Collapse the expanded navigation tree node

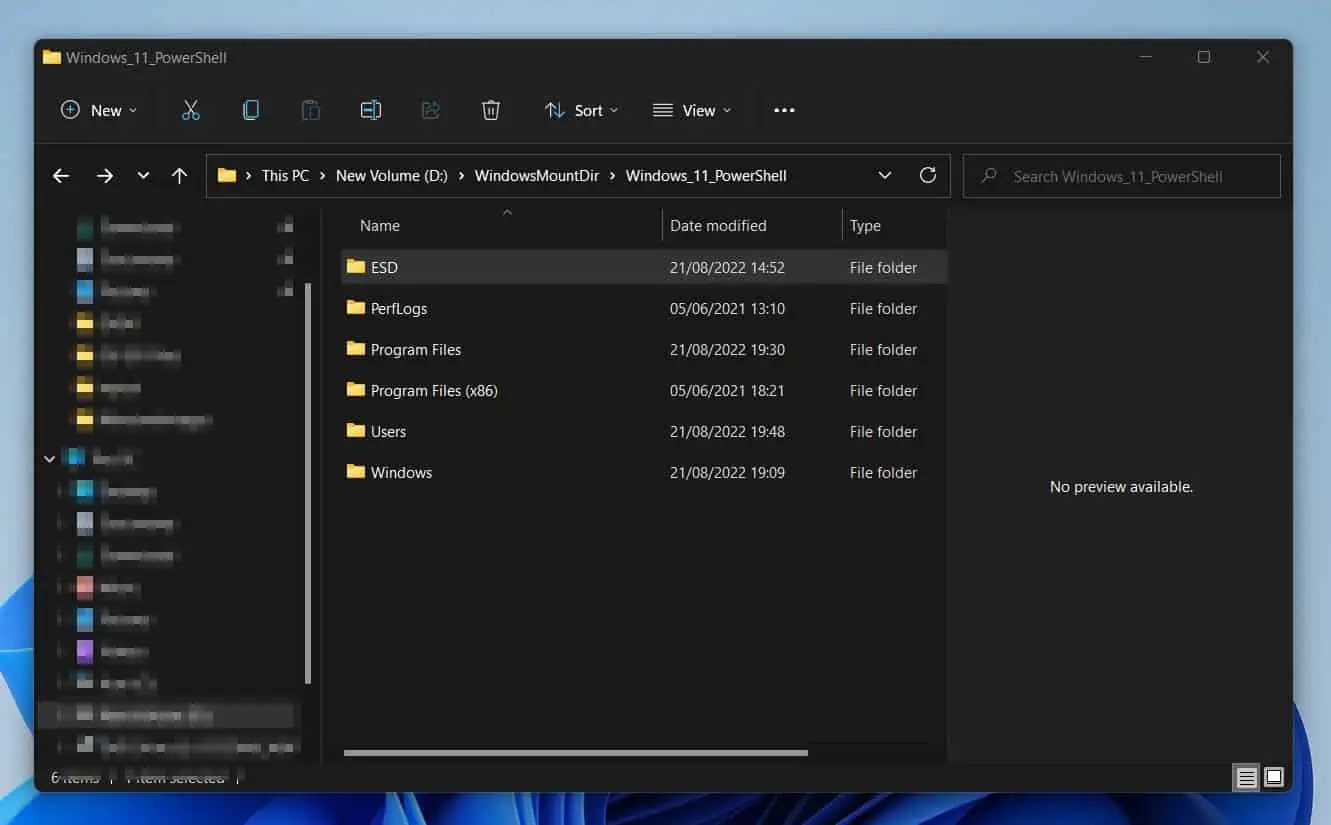pos(49,458)
